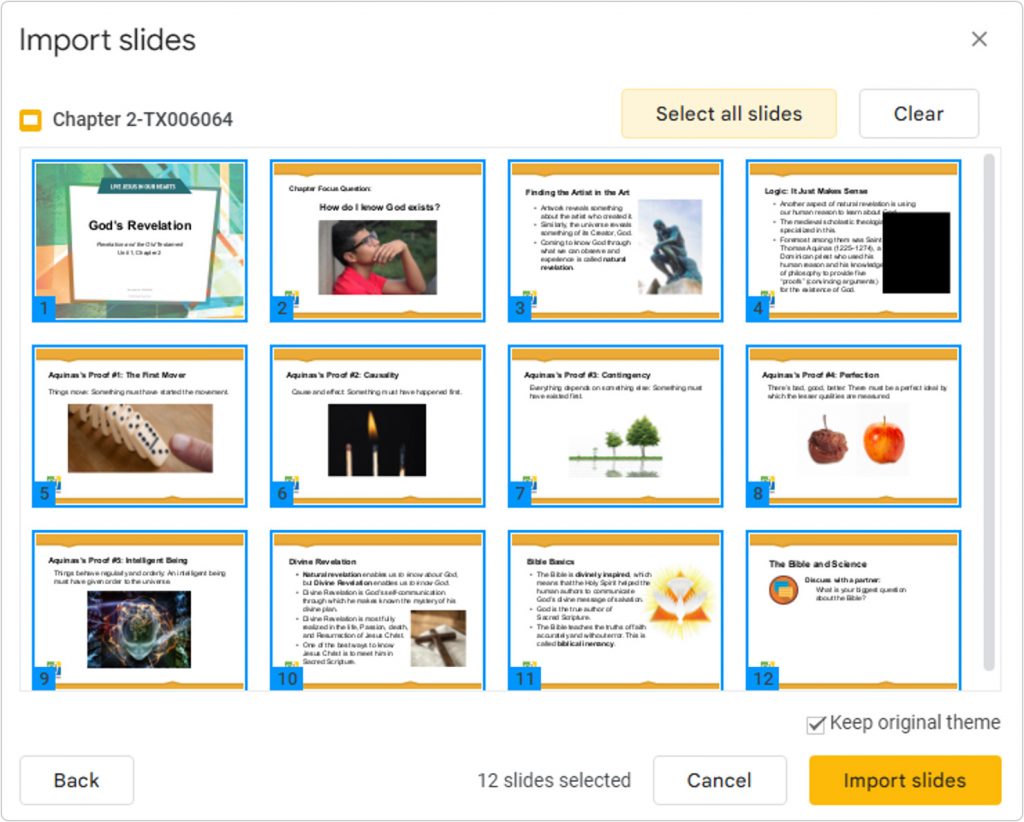
Task: Click the Clear button to deselect slides
Action: coord(918,113)
